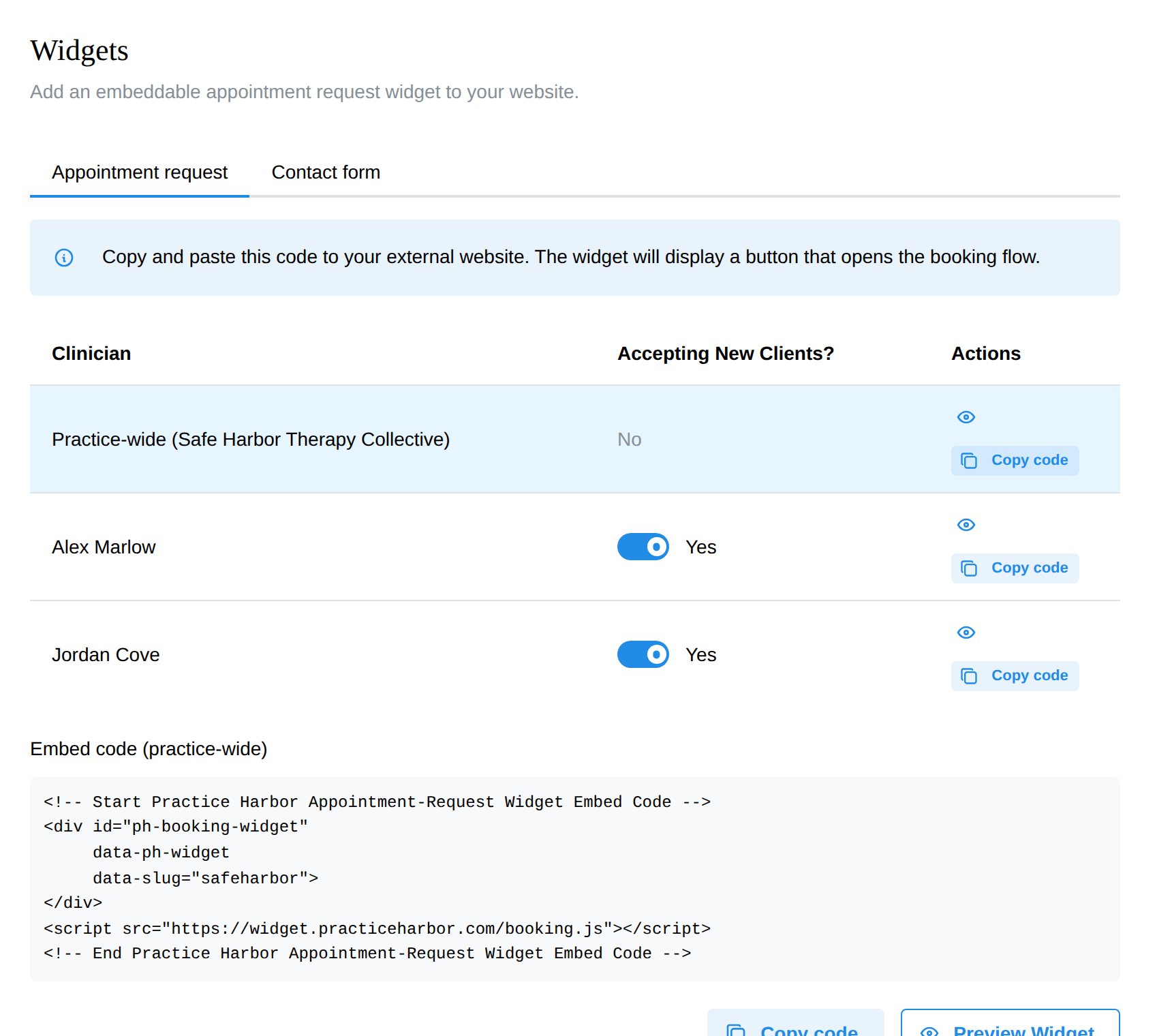Click the Jordan Cove clinician name
This screenshot has width=1172, height=1036.
point(106,655)
